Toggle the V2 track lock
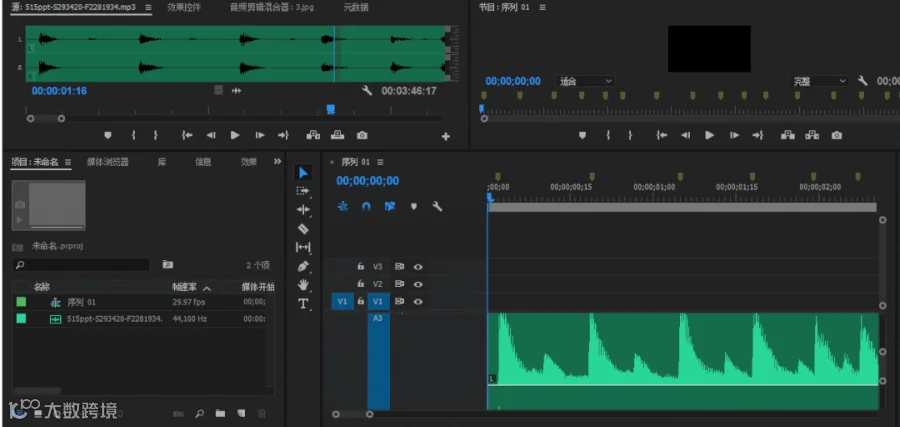Screen dimensions: 900x427 coord(360,284)
